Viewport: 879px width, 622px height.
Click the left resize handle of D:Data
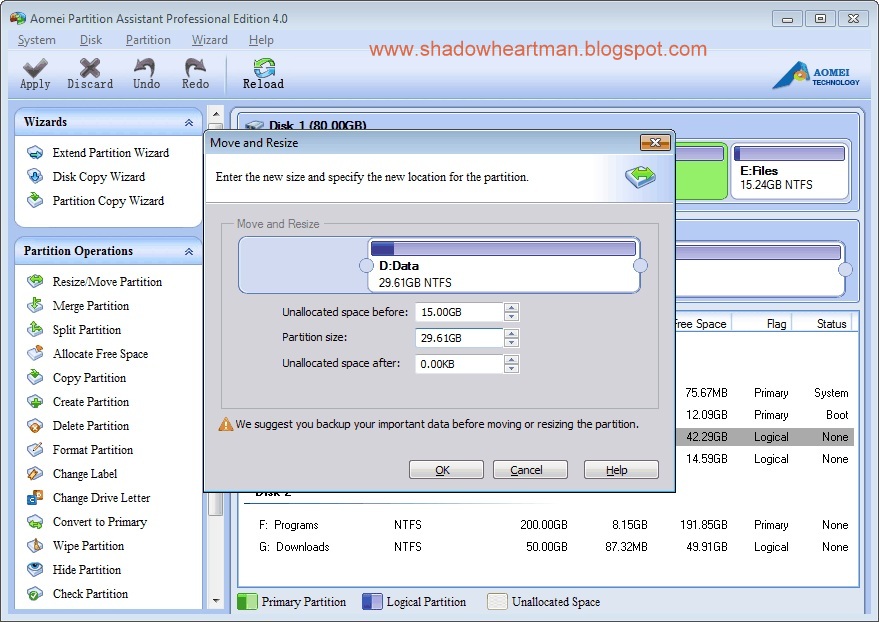click(366, 266)
